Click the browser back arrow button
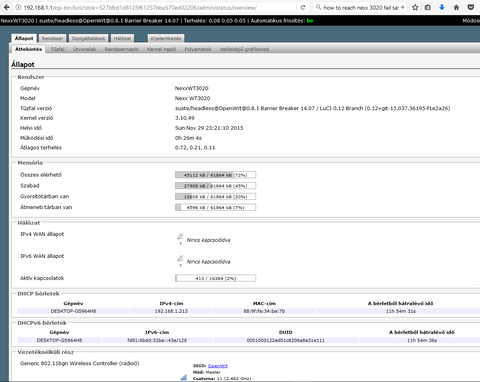 pyautogui.click(x=7, y=7)
